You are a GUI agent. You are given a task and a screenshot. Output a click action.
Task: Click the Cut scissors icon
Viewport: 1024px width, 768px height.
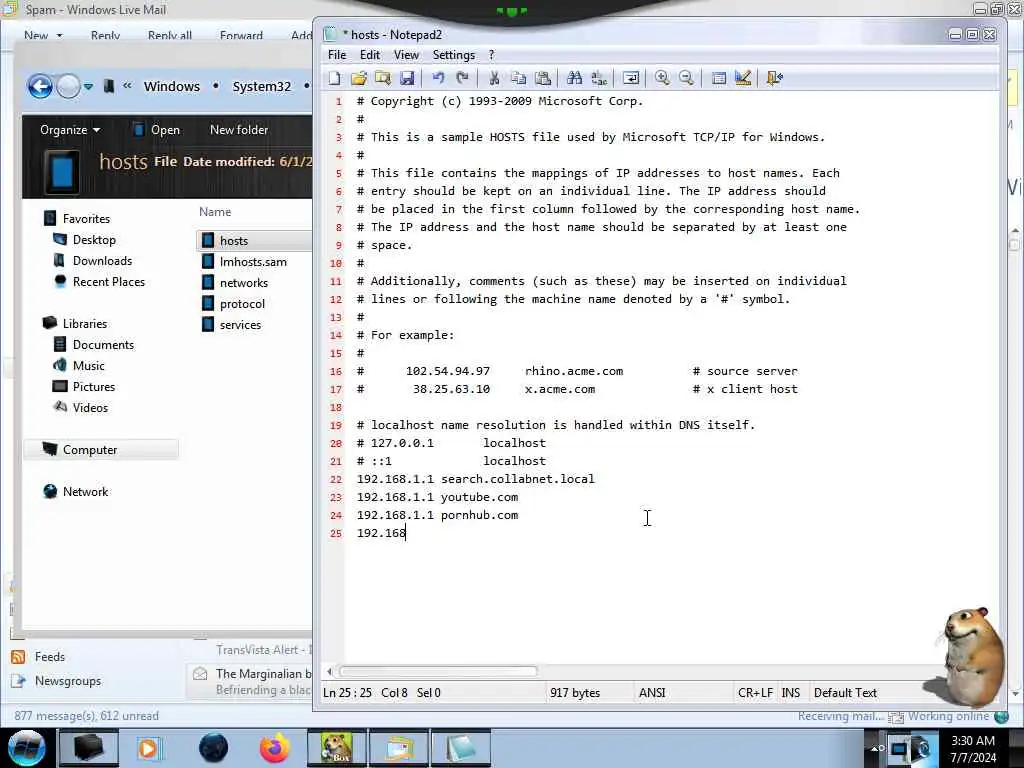[x=494, y=78]
